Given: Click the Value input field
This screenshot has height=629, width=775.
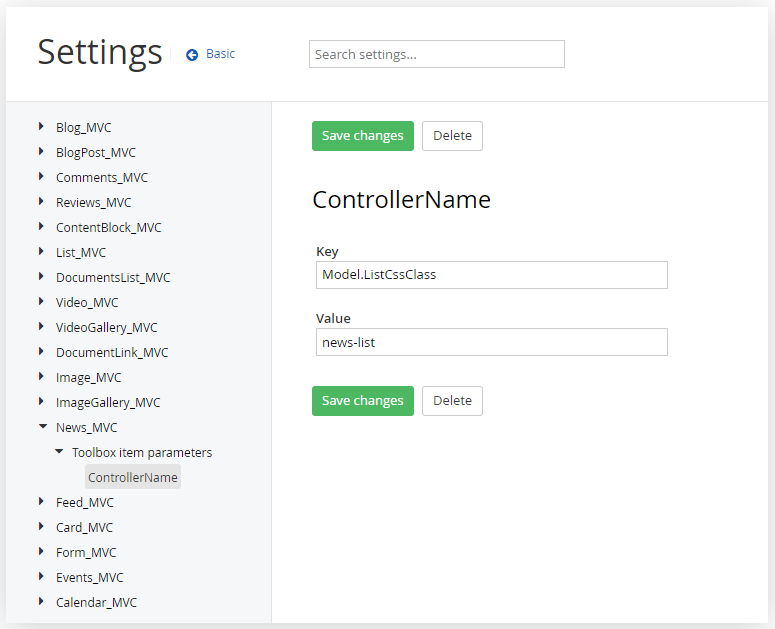Looking at the screenshot, I should tap(491, 343).
